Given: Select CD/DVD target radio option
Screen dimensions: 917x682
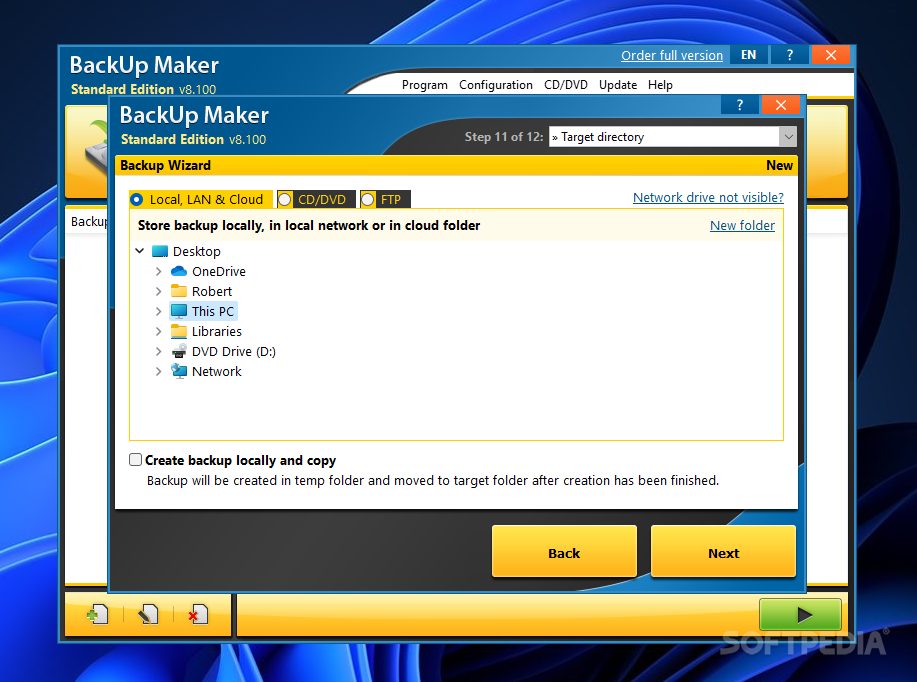Looking at the screenshot, I should click(x=285, y=199).
